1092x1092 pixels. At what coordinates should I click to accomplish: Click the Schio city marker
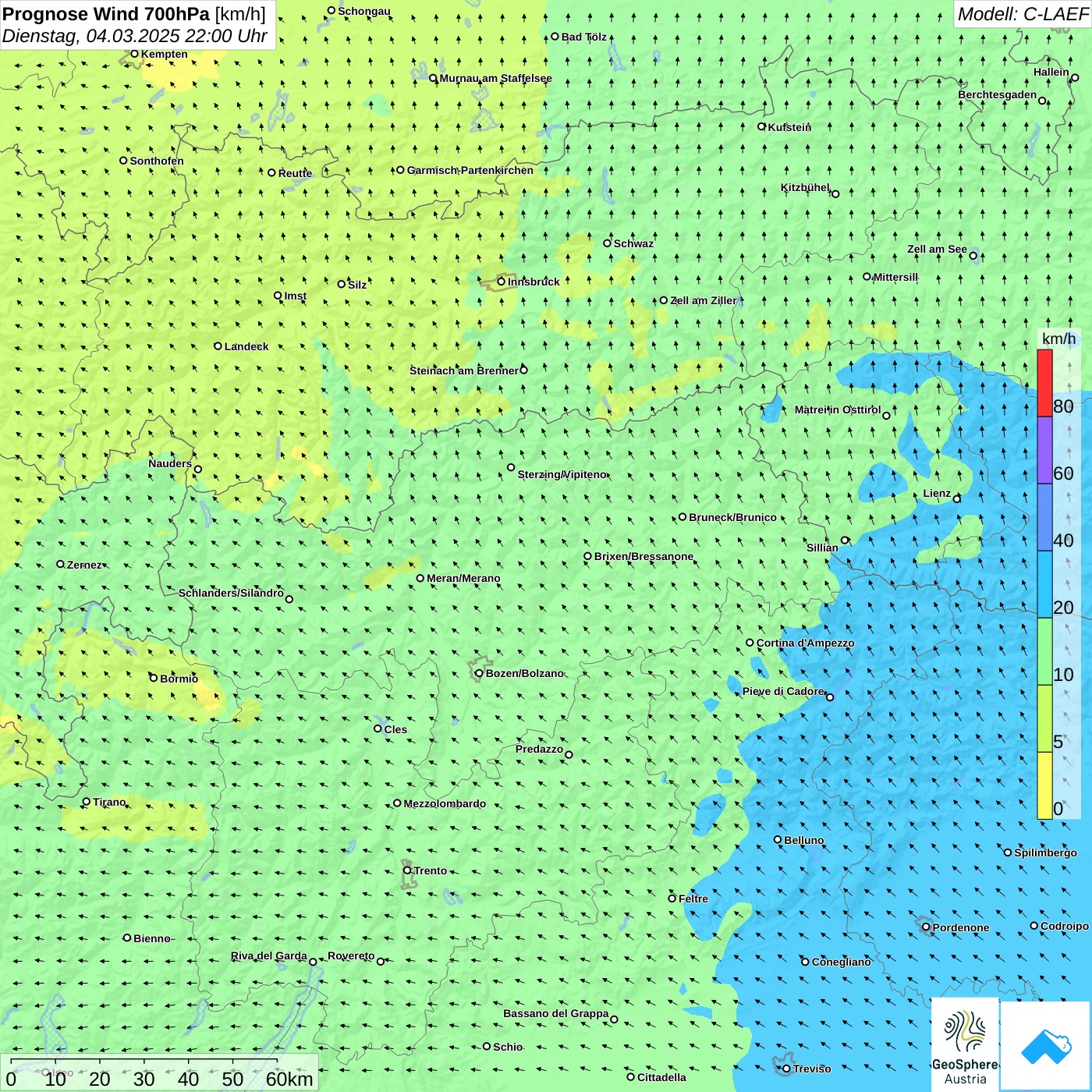pyautogui.click(x=487, y=1046)
